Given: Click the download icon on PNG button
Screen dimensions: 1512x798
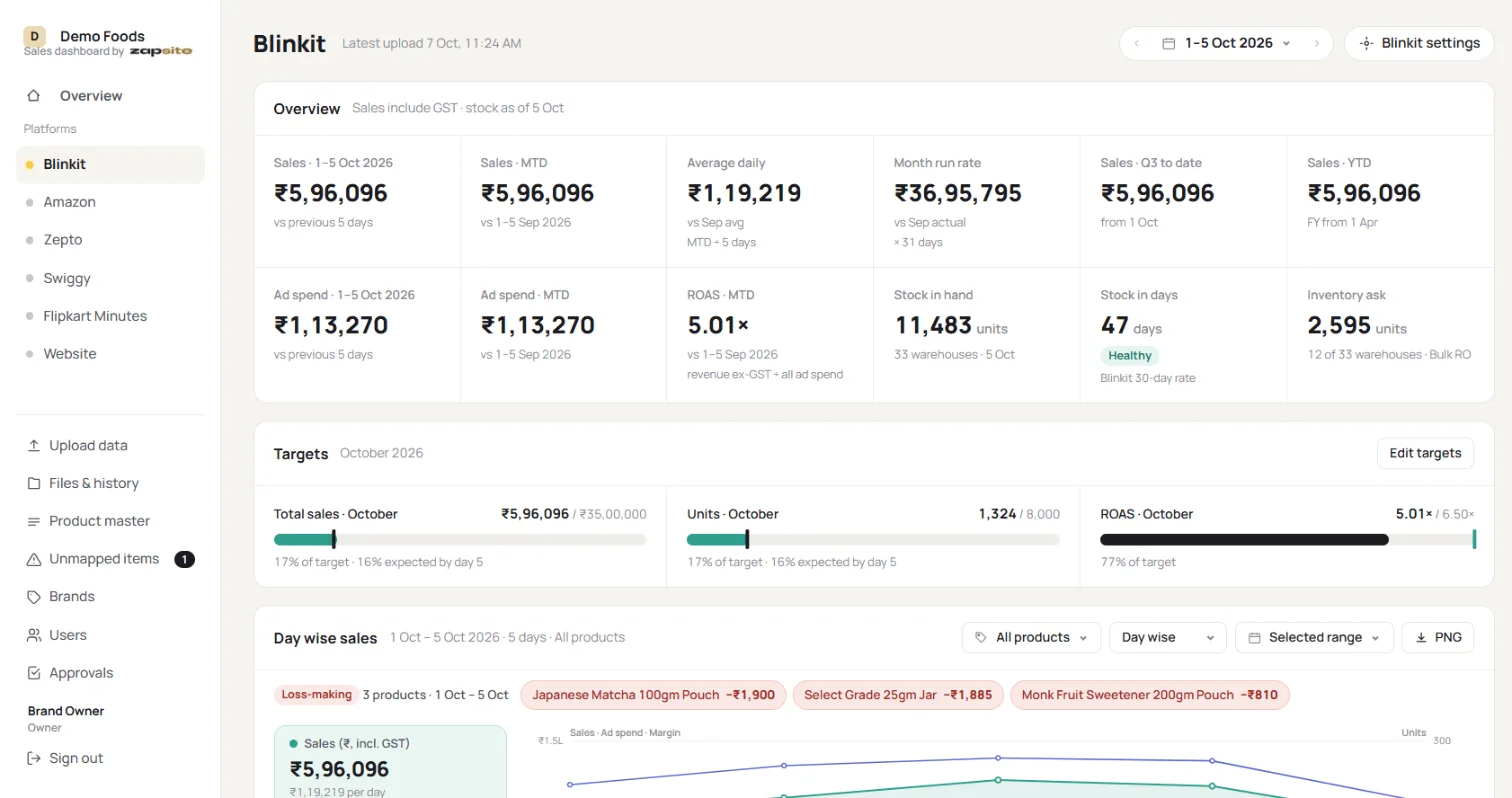Looking at the screenshot, I should pyautogui.click(x=1421, y=637).
